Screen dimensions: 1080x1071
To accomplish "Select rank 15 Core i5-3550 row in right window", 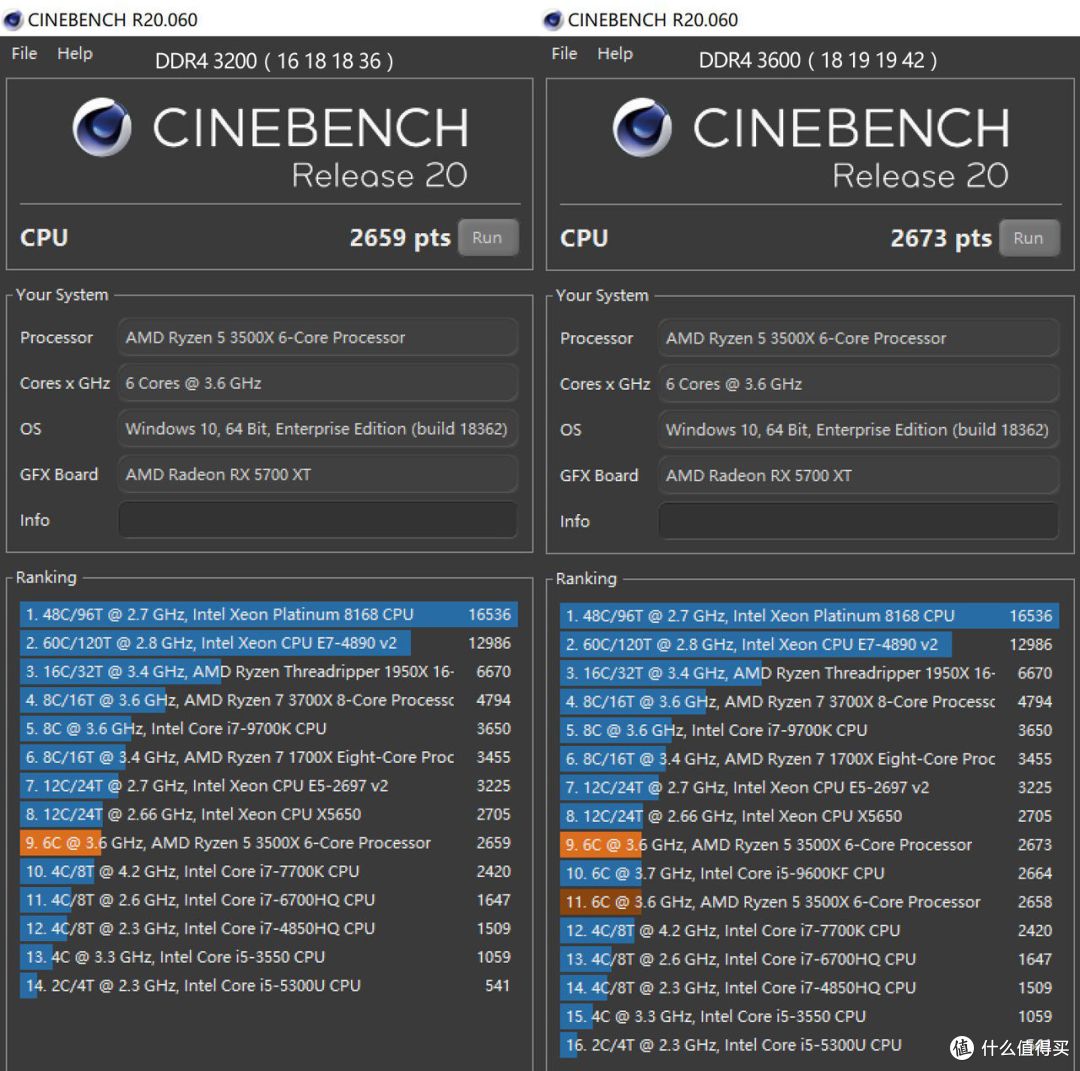I will pyautogui.click(x=809, y=1017).
